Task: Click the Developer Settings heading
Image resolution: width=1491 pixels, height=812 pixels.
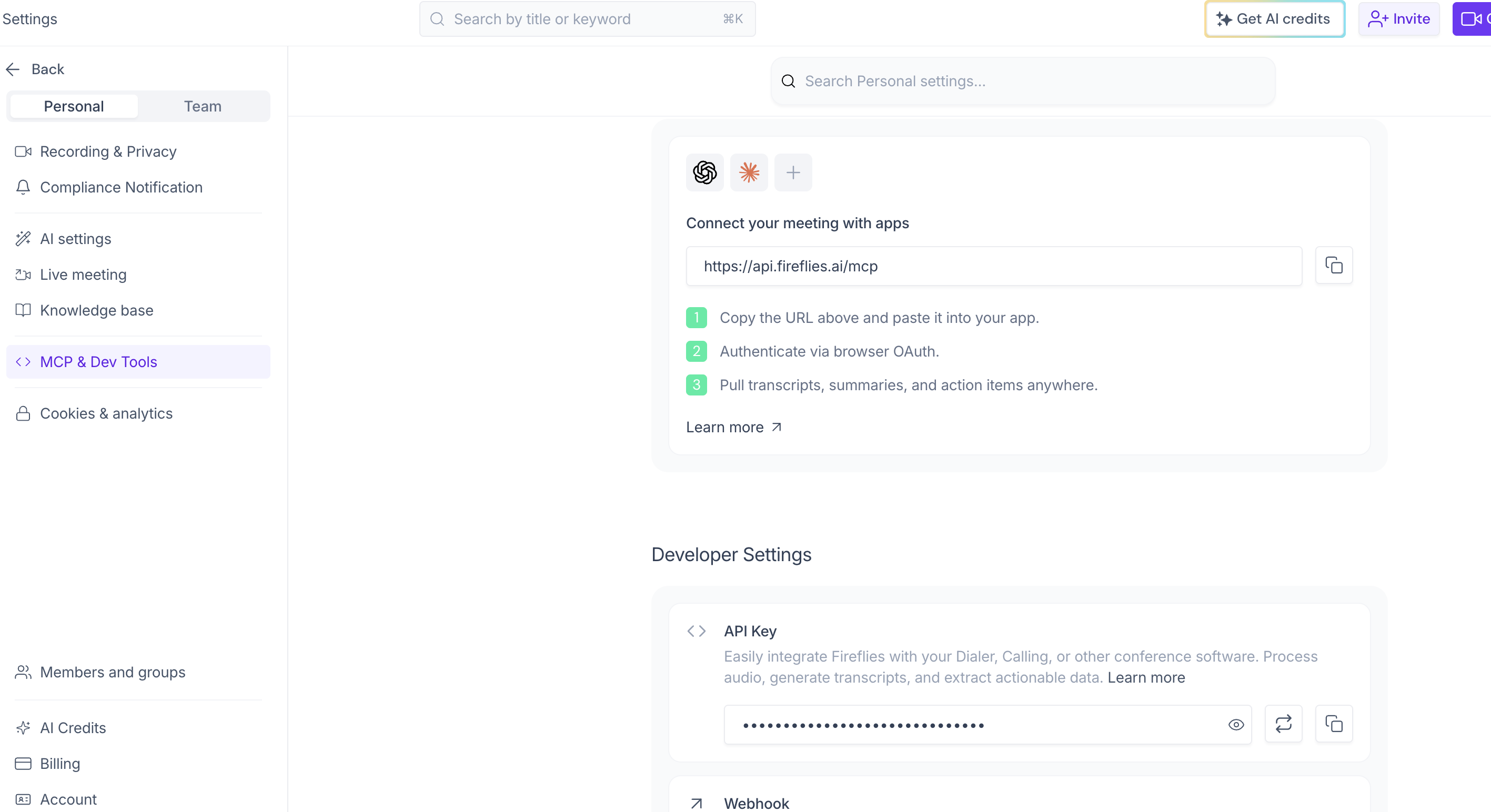Action: tap(731, 554)
